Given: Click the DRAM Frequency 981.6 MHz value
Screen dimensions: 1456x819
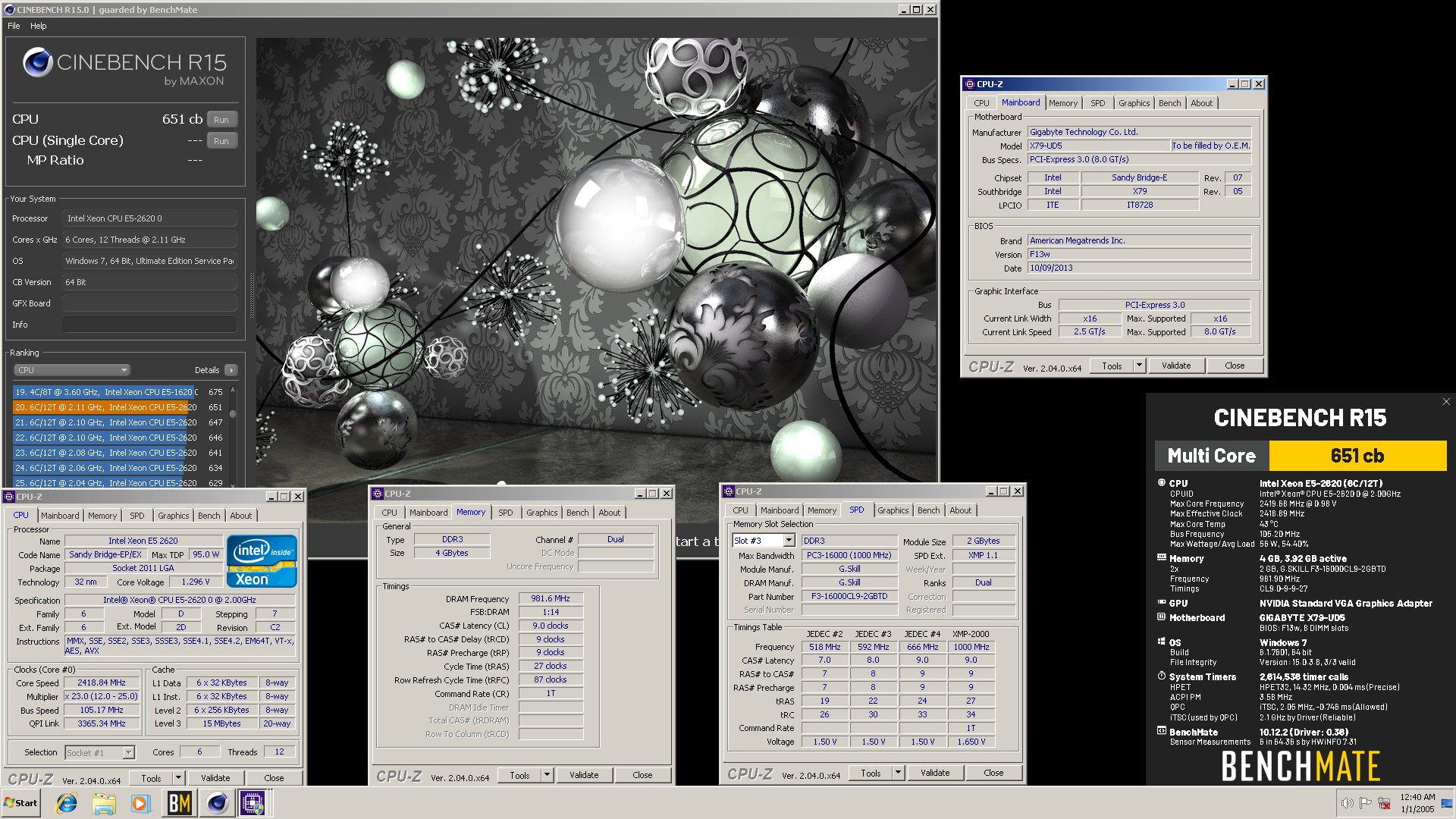Looking at the screenshot, I should coord(551,599).
